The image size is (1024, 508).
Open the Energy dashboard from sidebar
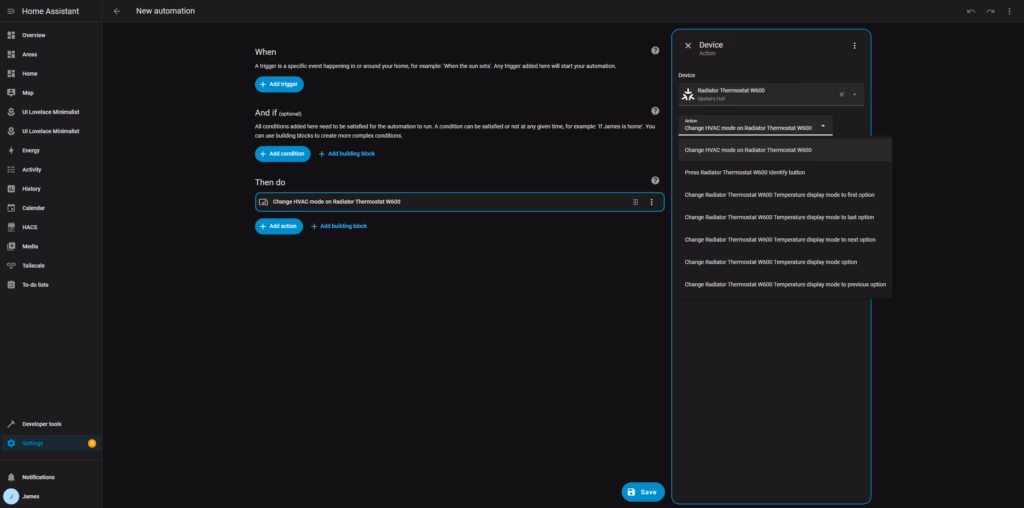pos(30,150)
